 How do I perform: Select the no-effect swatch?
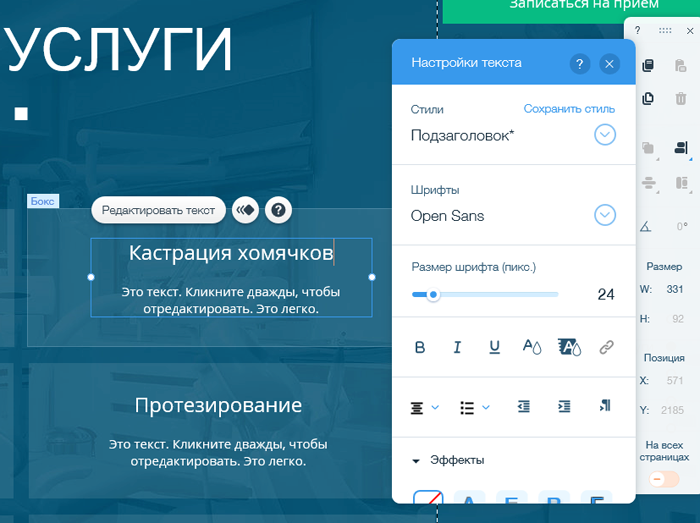[428, 497]
